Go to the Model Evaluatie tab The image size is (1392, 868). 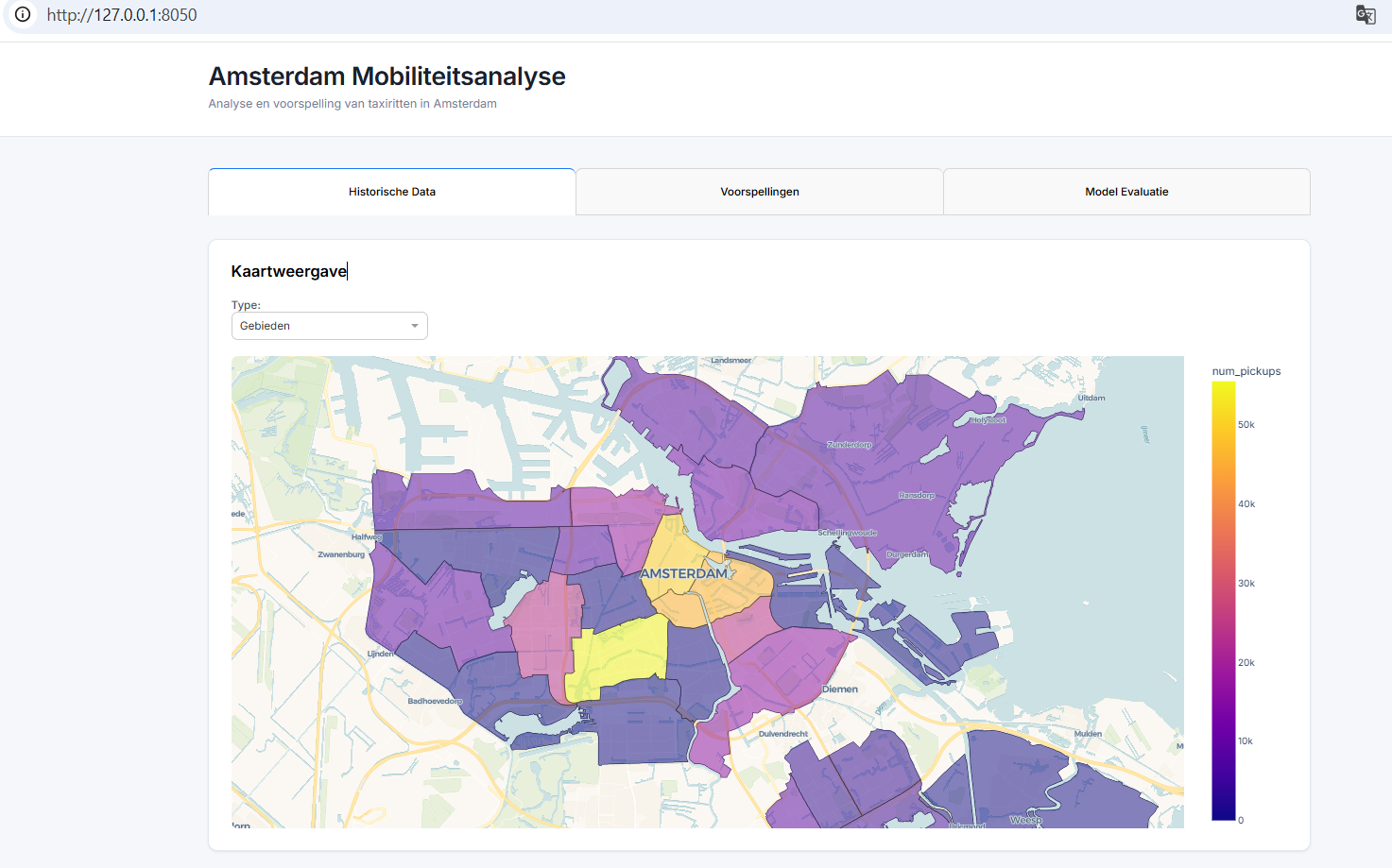pyautogui.click(x=1126, y=192)
